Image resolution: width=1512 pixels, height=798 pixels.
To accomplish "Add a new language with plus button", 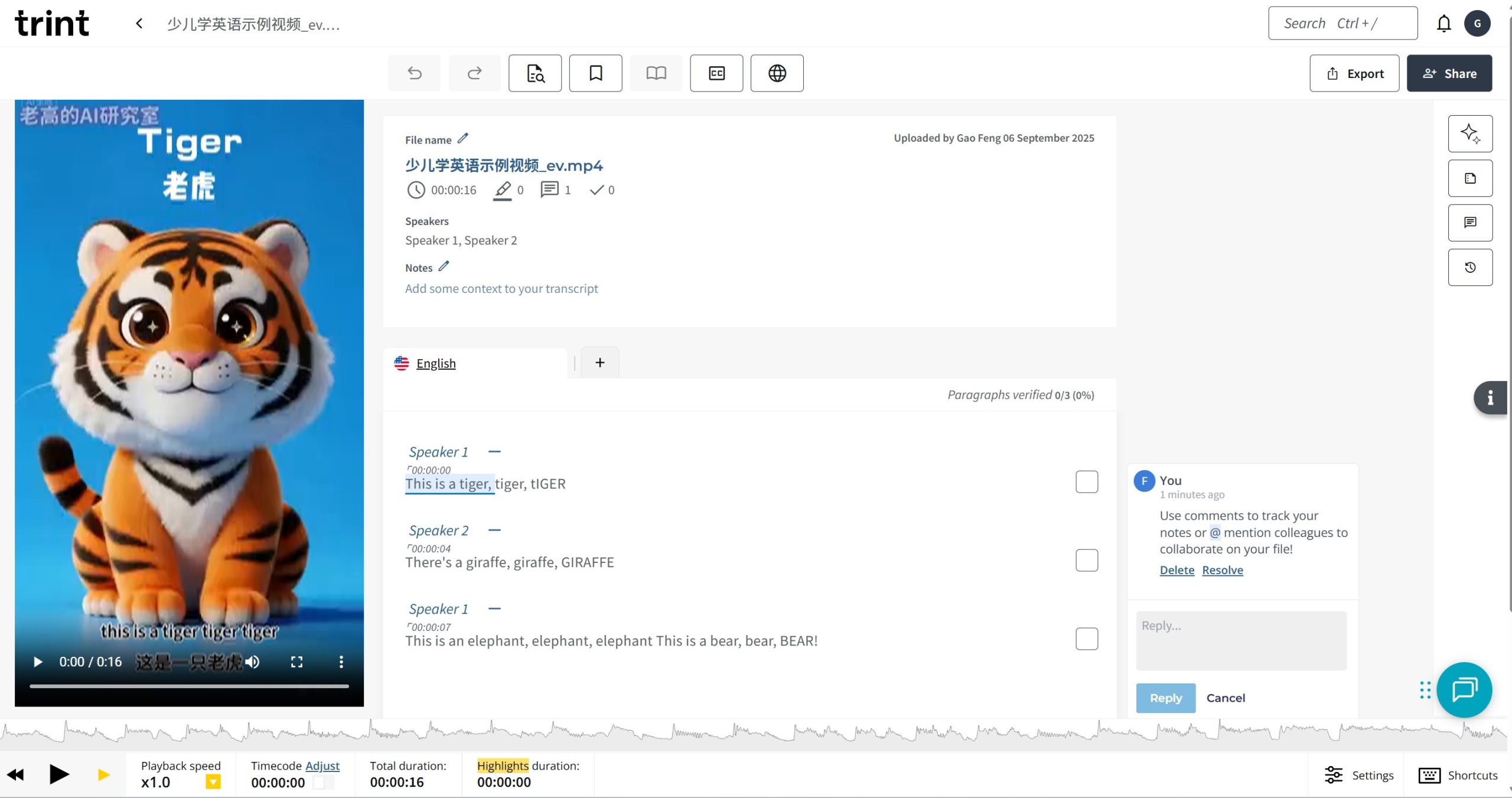I will click(599, 363).
